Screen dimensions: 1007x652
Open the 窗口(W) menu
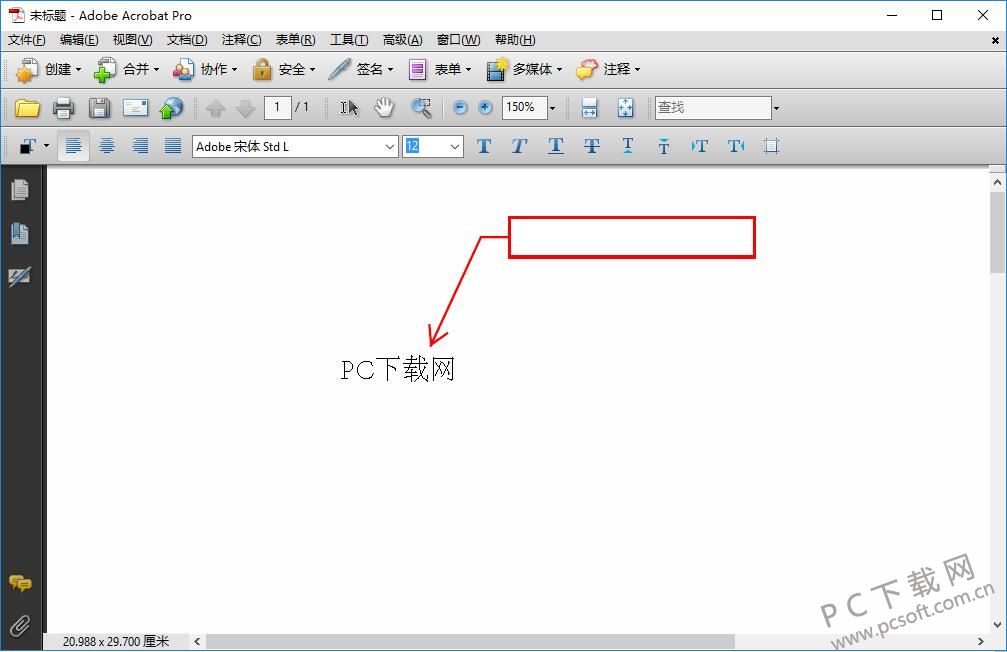459,40
